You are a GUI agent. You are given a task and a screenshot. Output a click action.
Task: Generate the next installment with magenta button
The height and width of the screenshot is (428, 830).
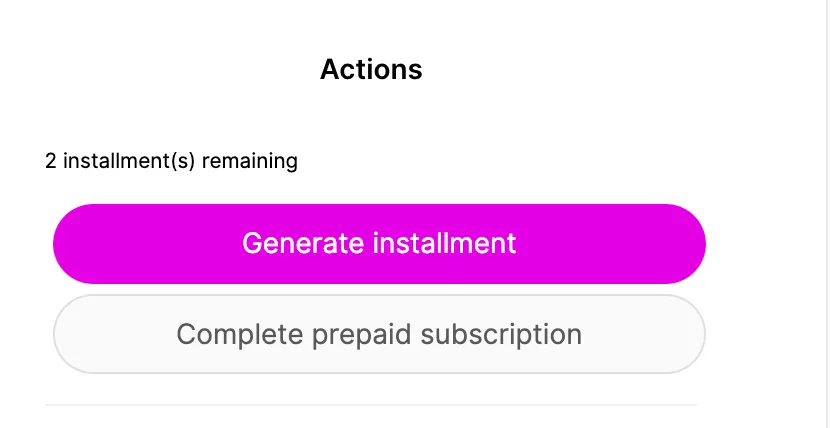pos(379,244)
